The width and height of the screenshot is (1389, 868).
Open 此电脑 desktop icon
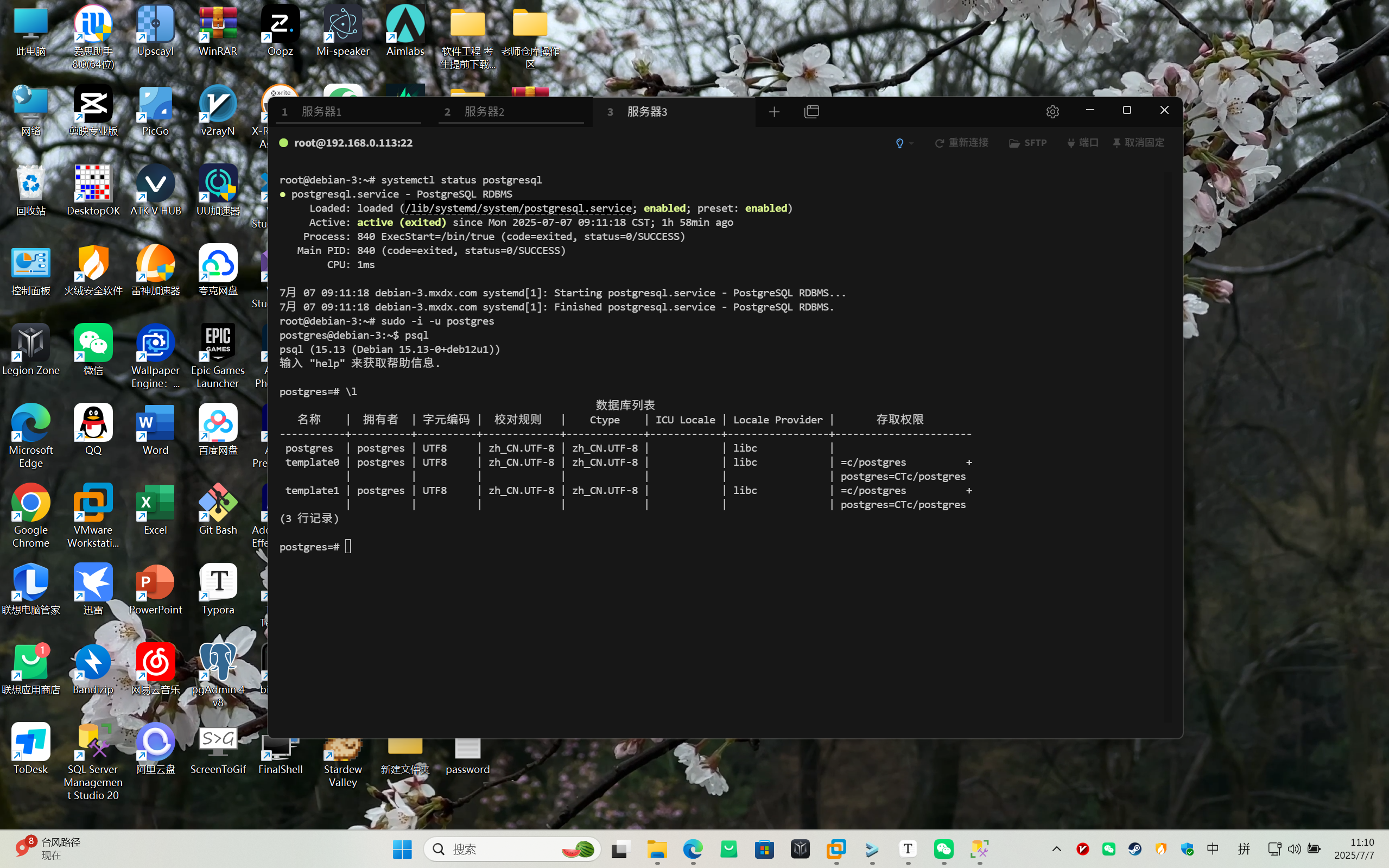31,31
